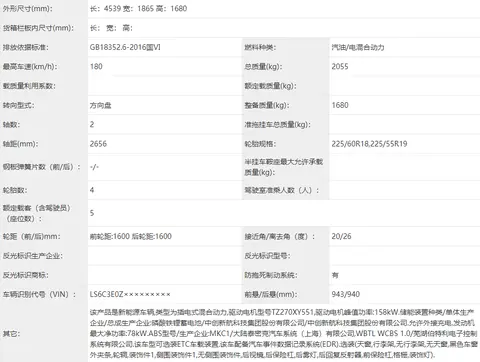Screen dimensions: 480x362
Task: Select the 驾驶室准乘人数(人) label
Action: coord(282,190)
